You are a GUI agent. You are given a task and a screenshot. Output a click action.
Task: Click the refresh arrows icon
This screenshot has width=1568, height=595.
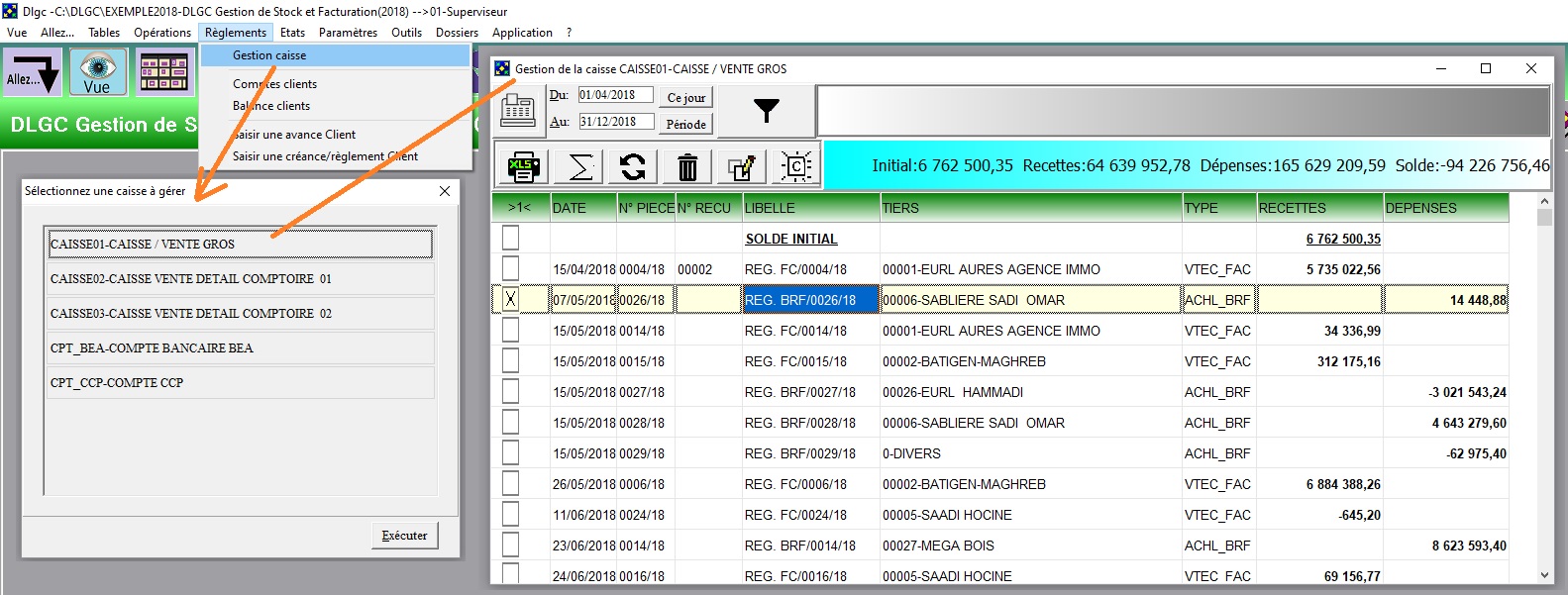(x=633, y=166)
